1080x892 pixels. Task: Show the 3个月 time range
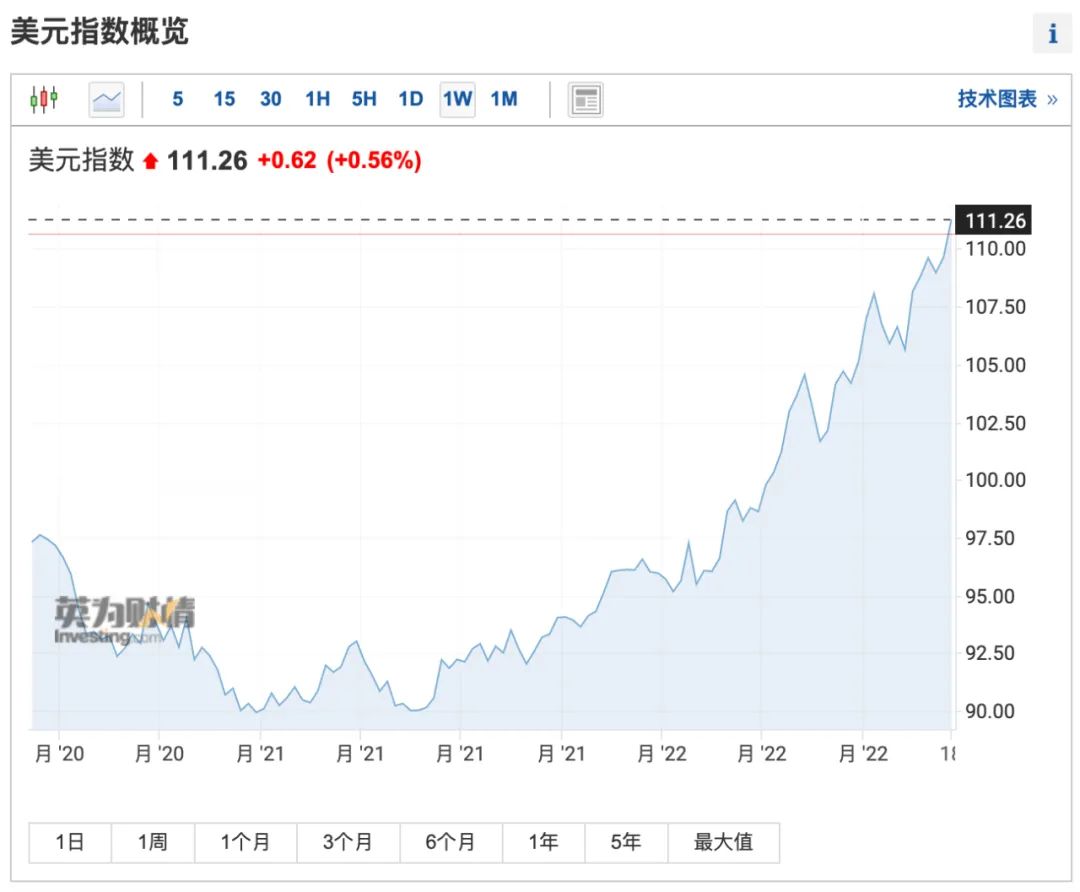pos(348,843)
